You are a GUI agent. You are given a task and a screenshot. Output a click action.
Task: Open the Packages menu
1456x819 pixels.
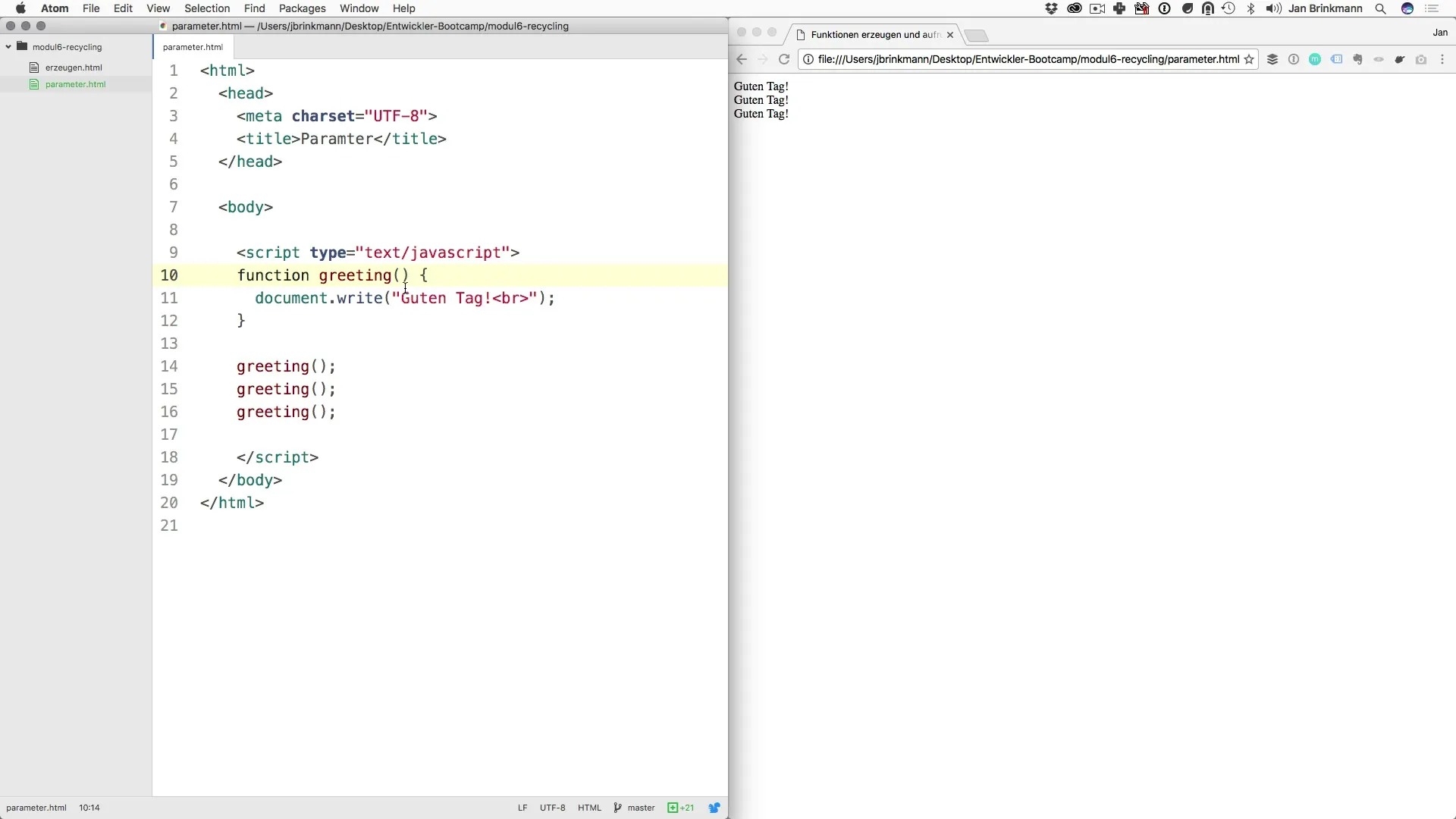pyautogui.click(x=302, y=8)
